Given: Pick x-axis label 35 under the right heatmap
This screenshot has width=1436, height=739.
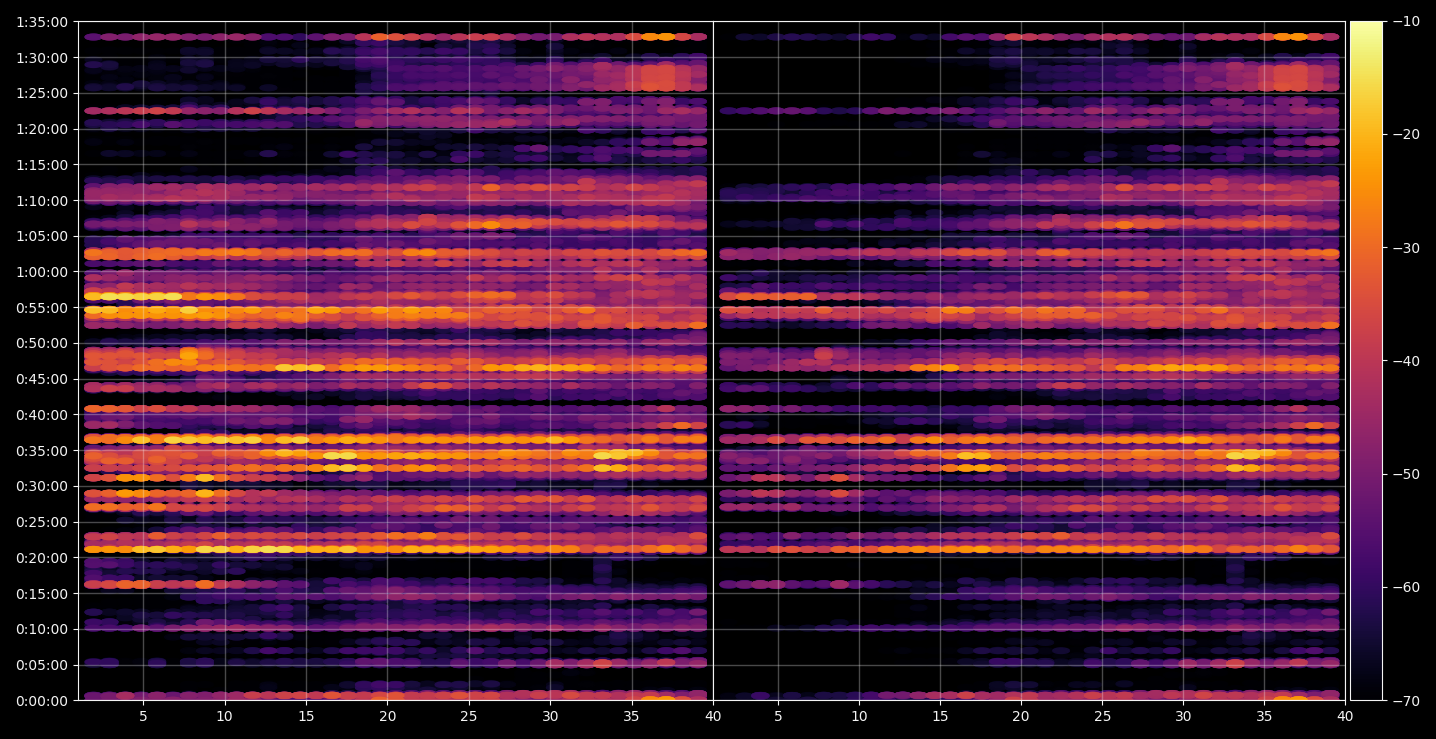Looking at the screenshot, I should pos(1264,716).
